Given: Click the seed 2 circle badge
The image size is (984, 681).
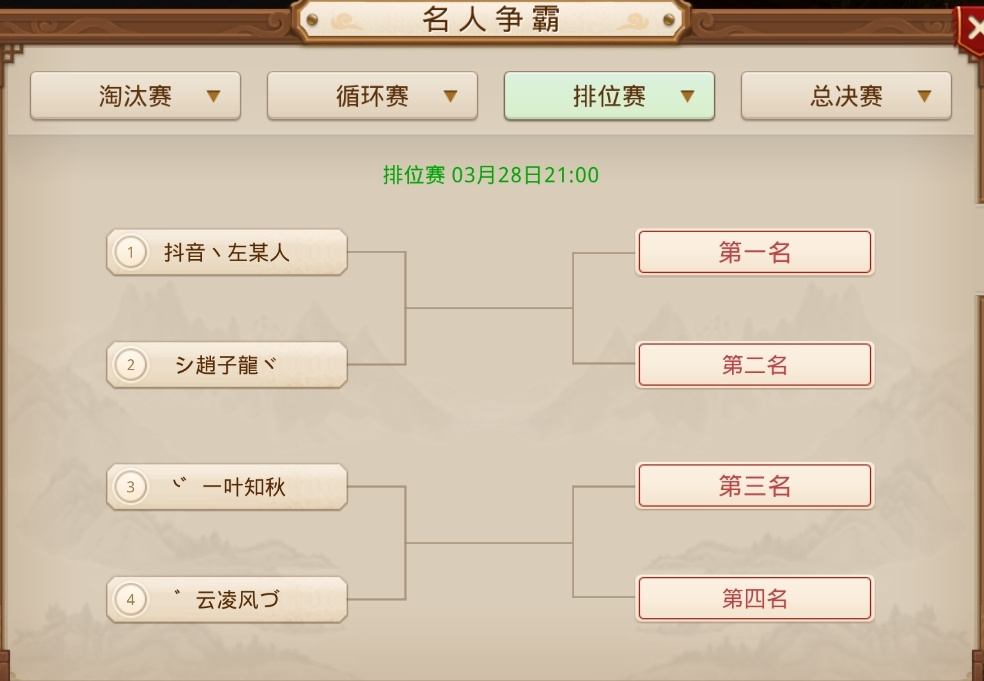Looking at the screenshot, I should click(131, 365).
